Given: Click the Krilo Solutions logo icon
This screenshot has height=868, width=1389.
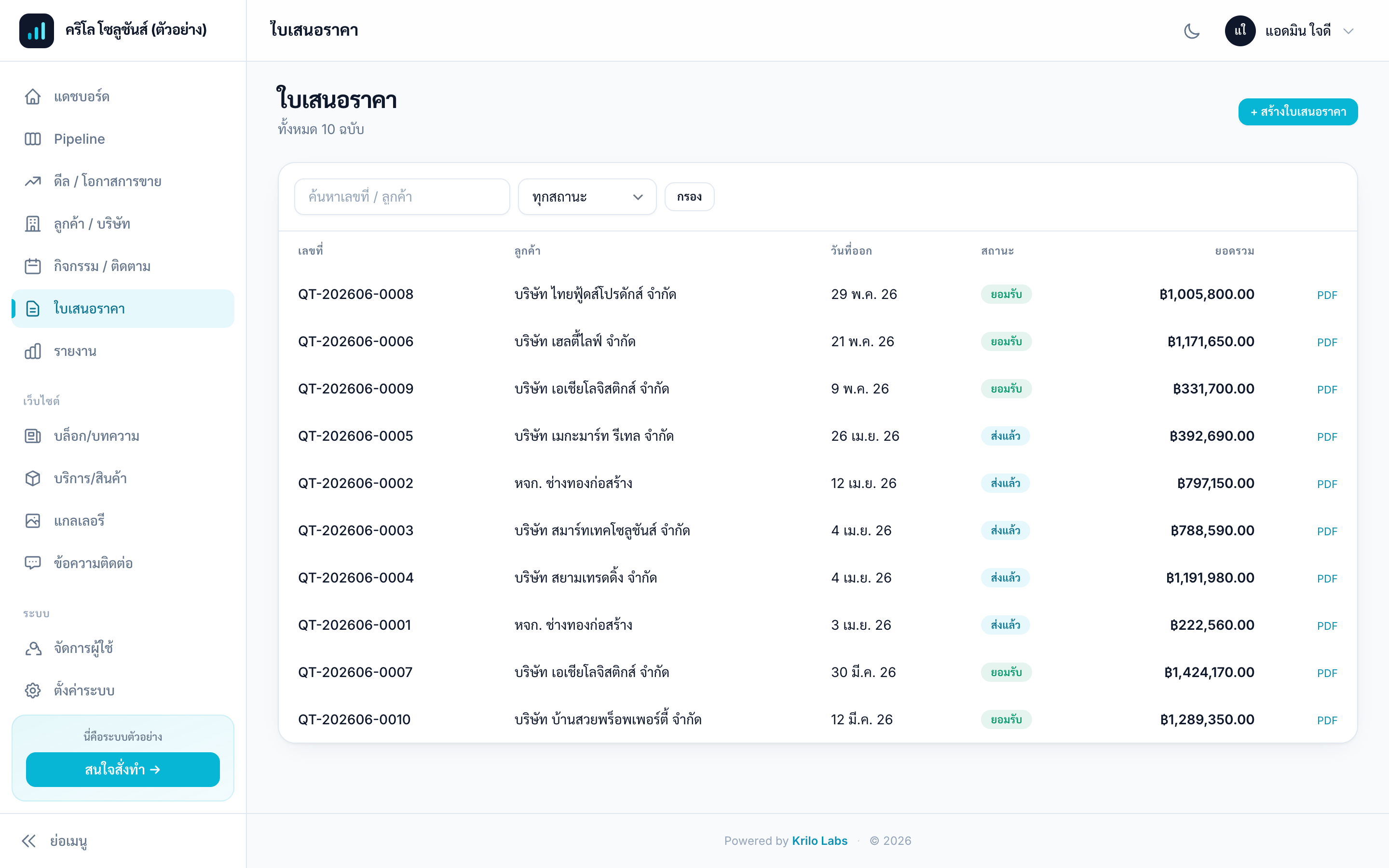Looking at the screenshot, I should tap(36, 30).
